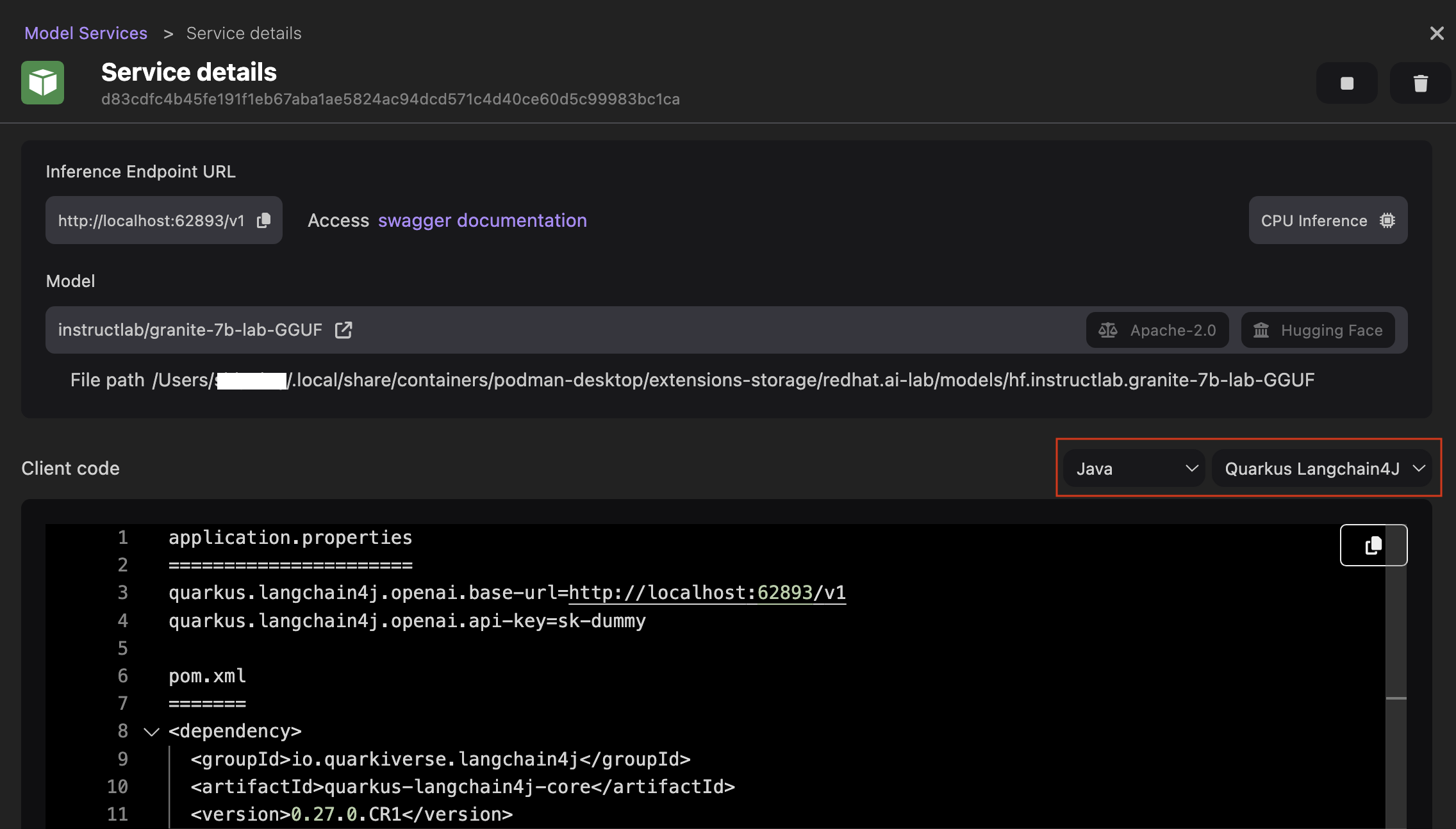Click the http://localhost:62893/v1 URL field
Screen dimensions: 1456x829
(x=151, y=220)
